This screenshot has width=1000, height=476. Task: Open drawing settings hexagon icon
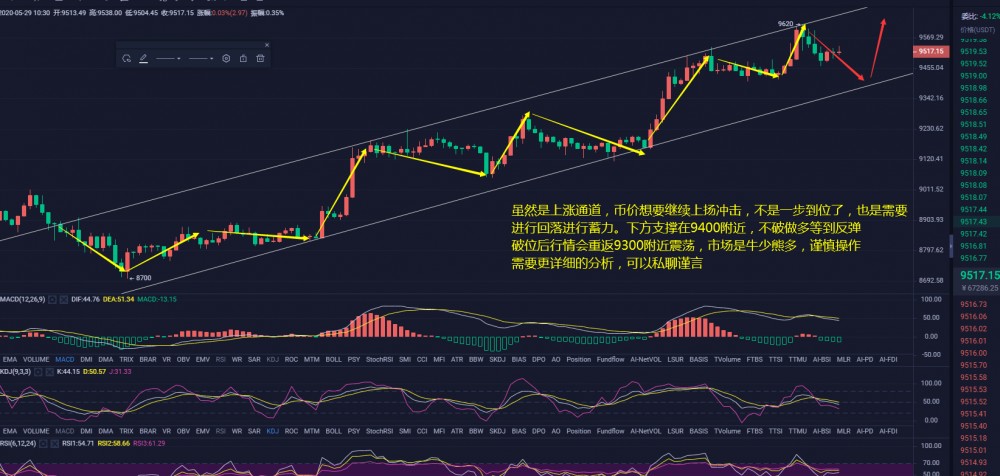226,59
